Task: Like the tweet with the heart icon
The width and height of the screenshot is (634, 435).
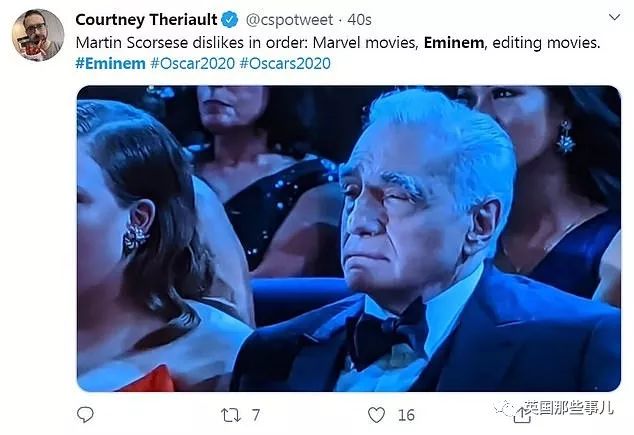Action: pyautogui.click(x=376, y=414)
